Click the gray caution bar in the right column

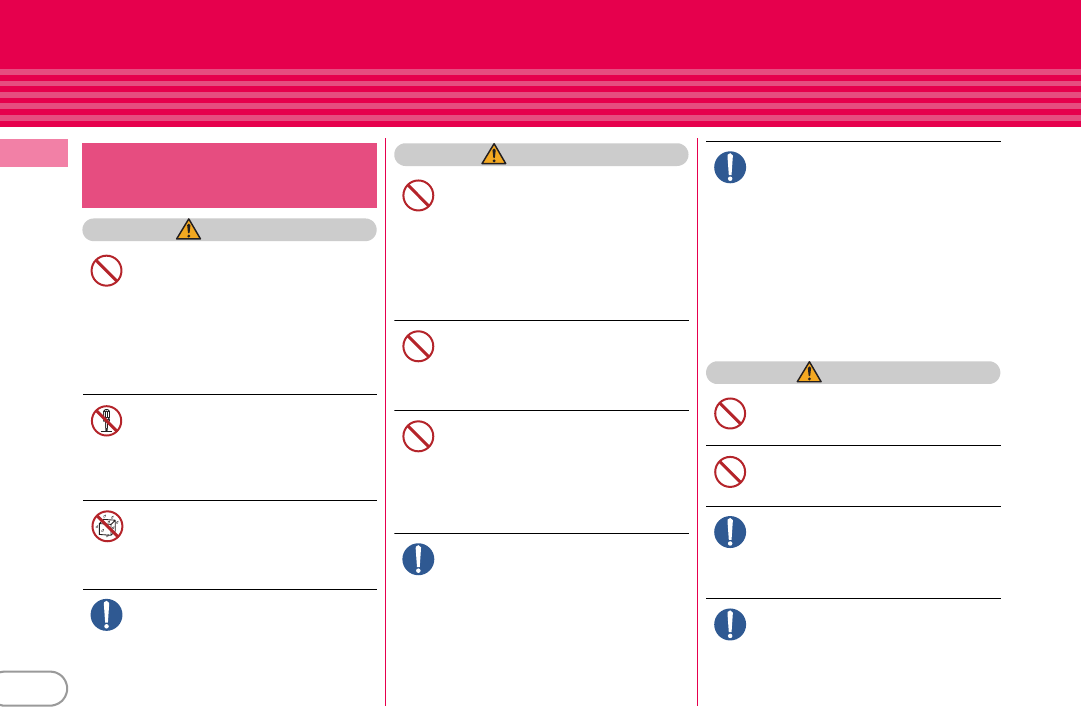pos(853,372)
